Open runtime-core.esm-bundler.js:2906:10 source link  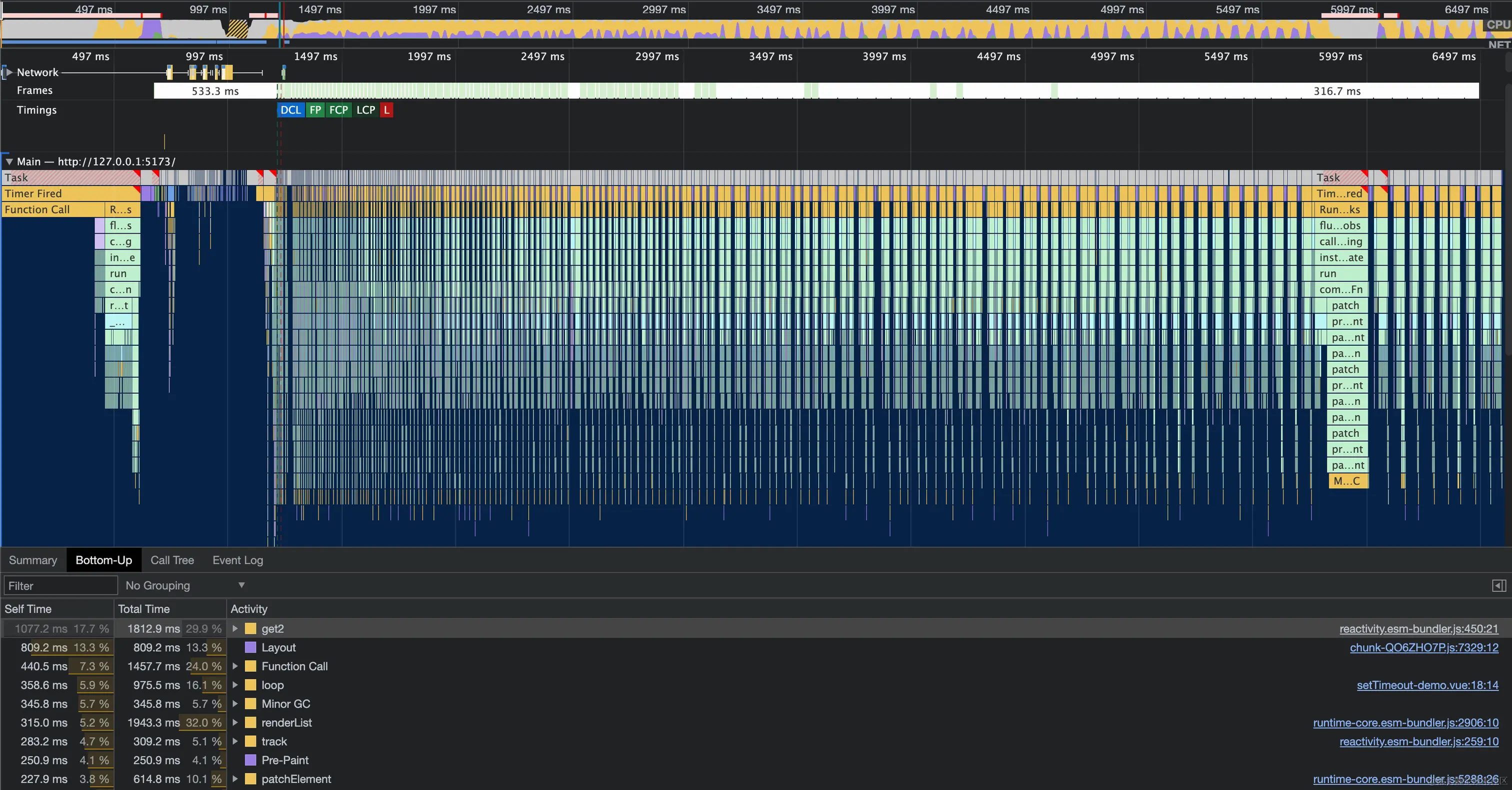click(x=1406, y=722)
